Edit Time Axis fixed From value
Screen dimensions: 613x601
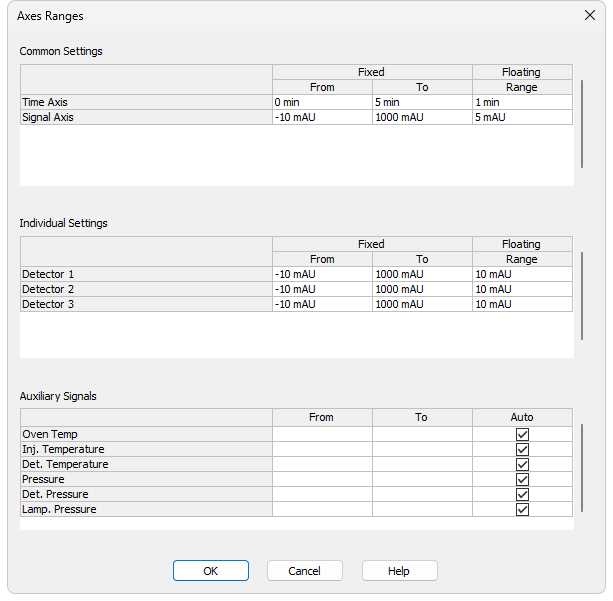[322, 102]
